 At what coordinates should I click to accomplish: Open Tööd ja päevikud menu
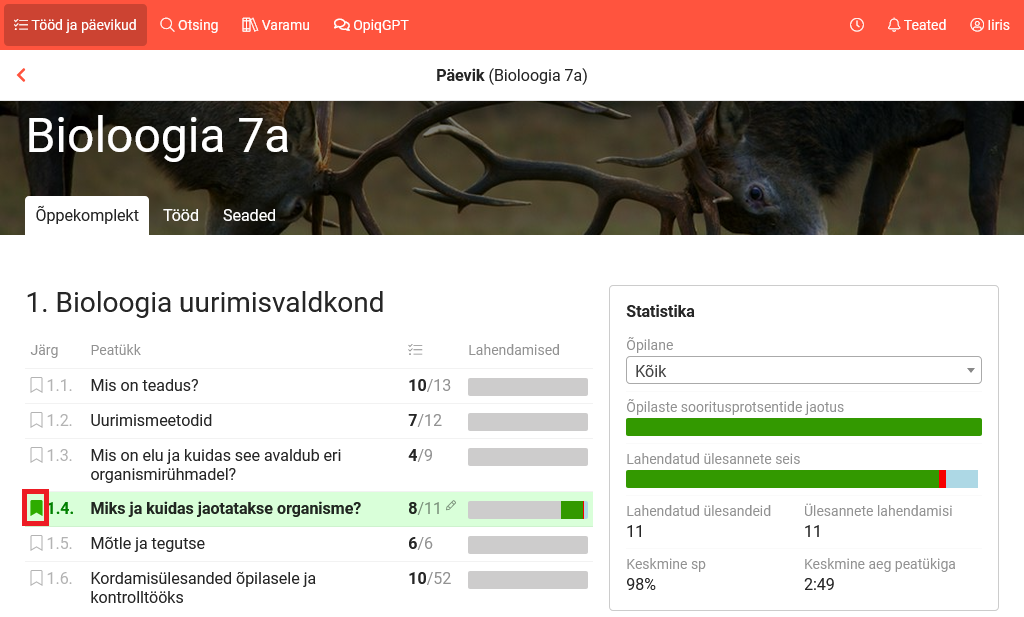coord(75,25)
